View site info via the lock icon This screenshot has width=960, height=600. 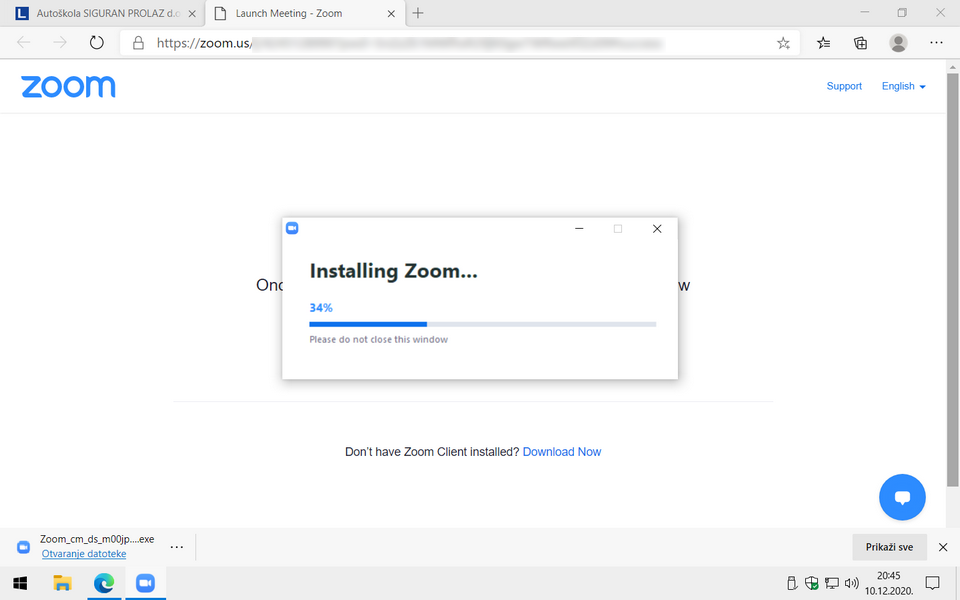tap(138, 43)
